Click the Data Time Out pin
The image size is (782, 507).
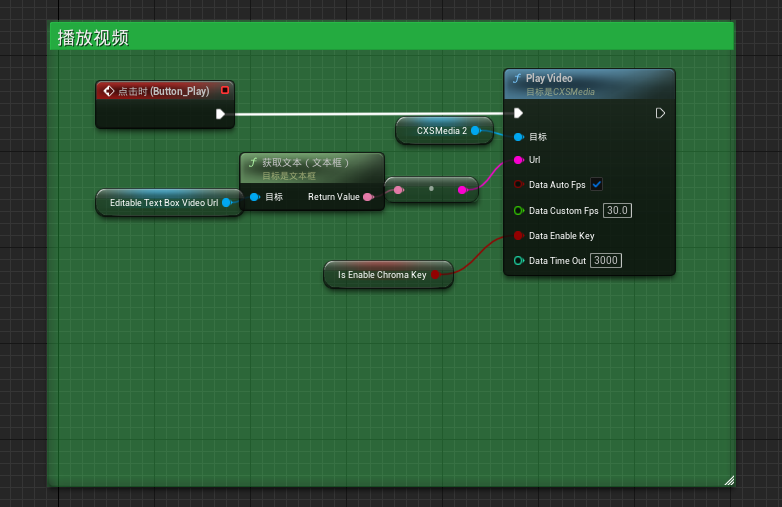pyautogui.click(x=518, y=261)
